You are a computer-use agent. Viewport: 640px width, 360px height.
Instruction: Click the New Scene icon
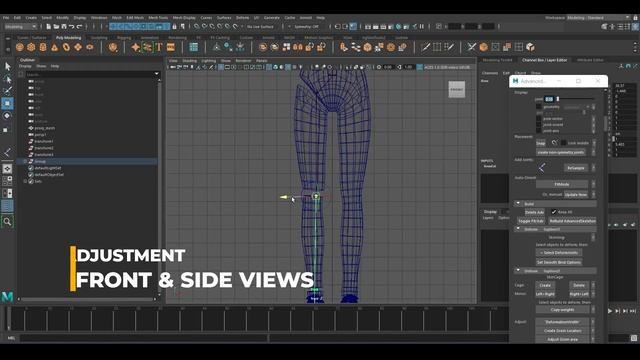click(x=49, y=27)
